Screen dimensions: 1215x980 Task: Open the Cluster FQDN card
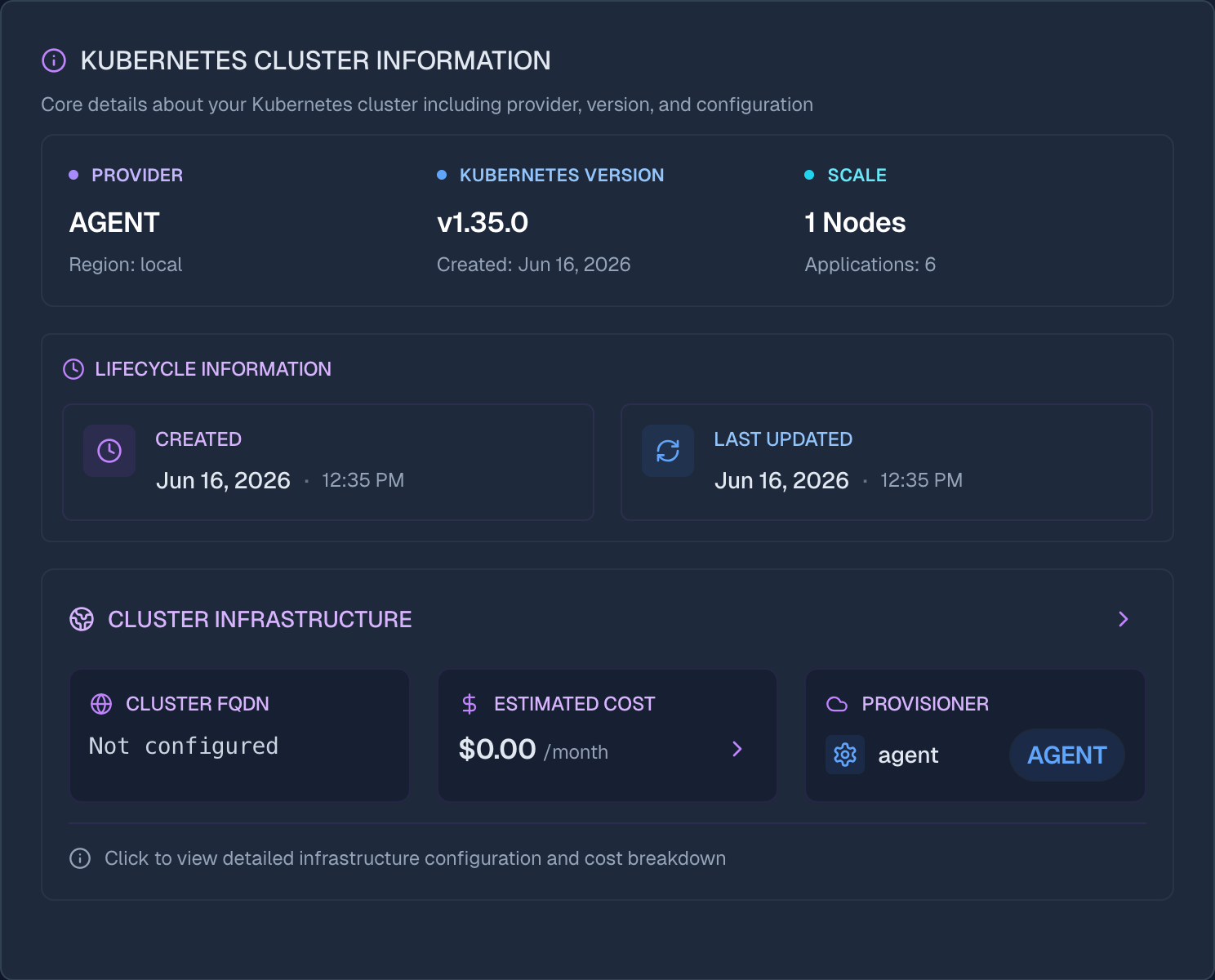(x=239, y=735)
